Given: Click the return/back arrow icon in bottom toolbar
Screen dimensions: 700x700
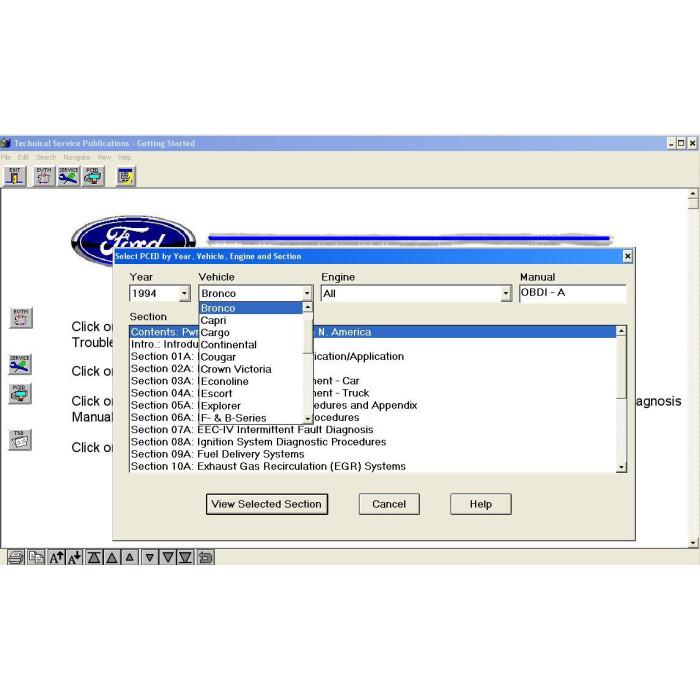Looking at the screenshot, I should 205,557.
